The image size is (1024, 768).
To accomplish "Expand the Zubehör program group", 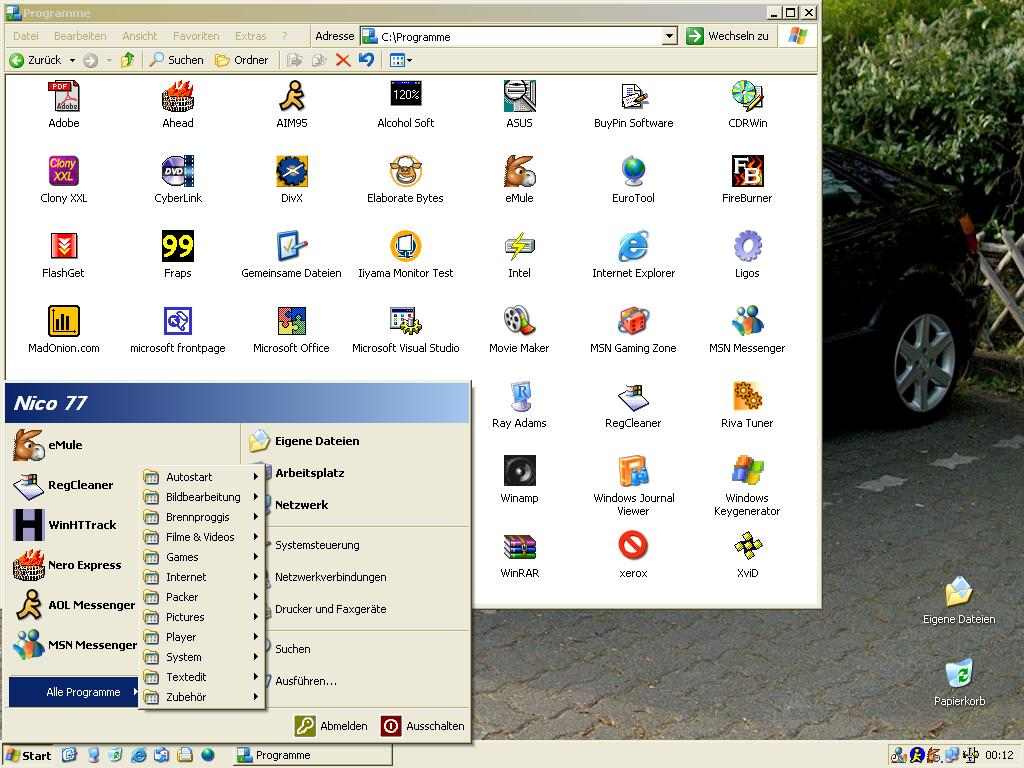I will click(202, 697).
